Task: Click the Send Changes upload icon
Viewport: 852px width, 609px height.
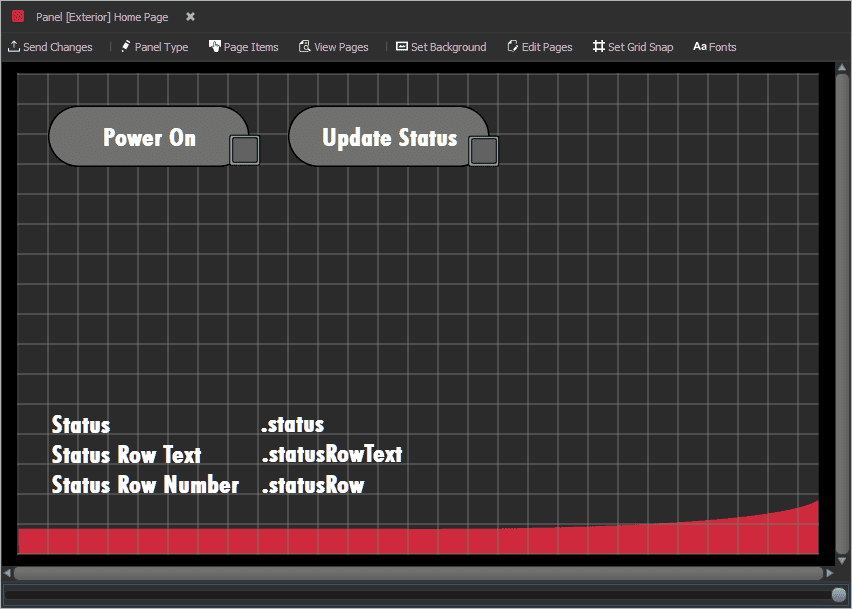Action: pos(14,47)
